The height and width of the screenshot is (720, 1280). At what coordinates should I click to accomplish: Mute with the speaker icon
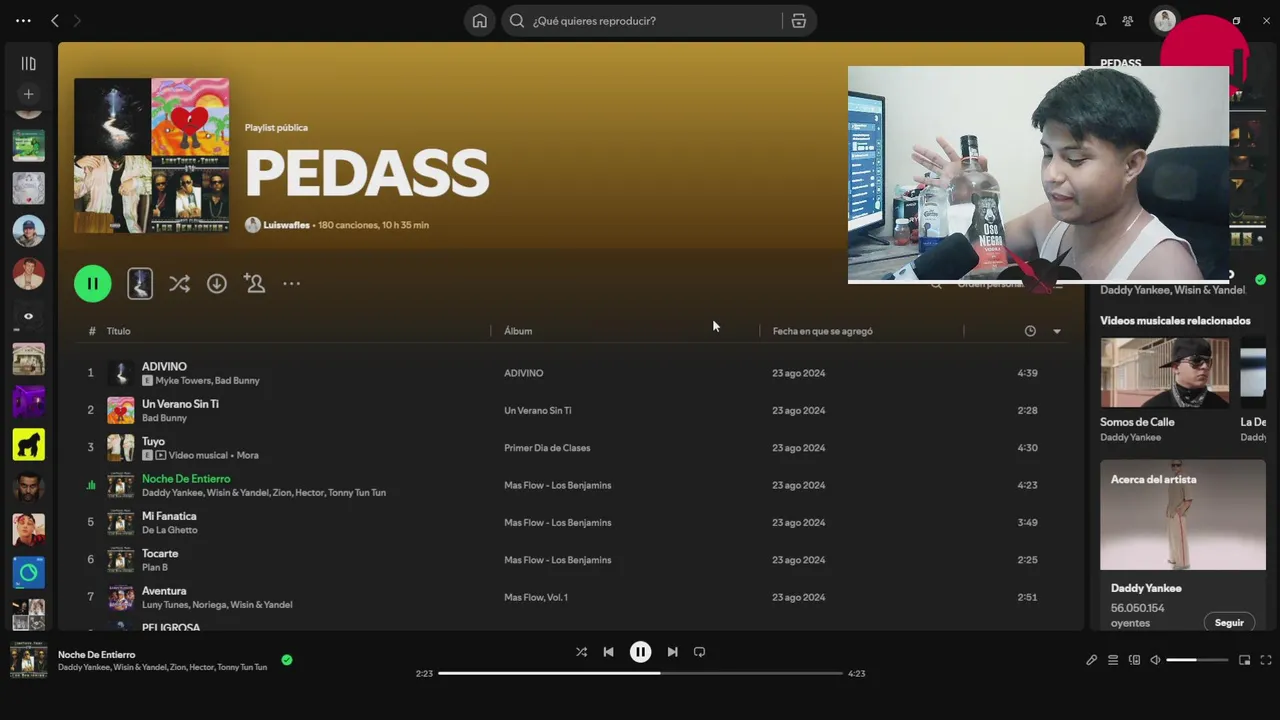coord(1155,660)
